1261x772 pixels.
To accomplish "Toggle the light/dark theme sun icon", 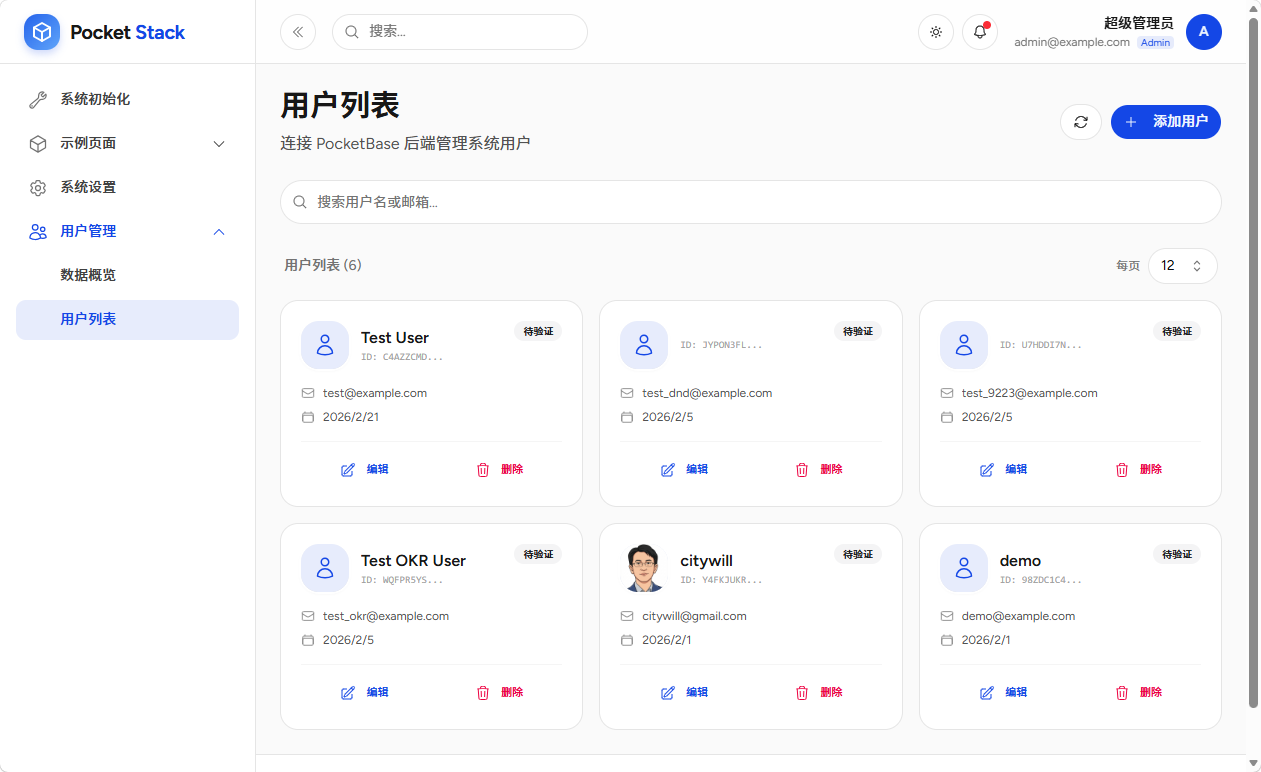I will (936, 32).
